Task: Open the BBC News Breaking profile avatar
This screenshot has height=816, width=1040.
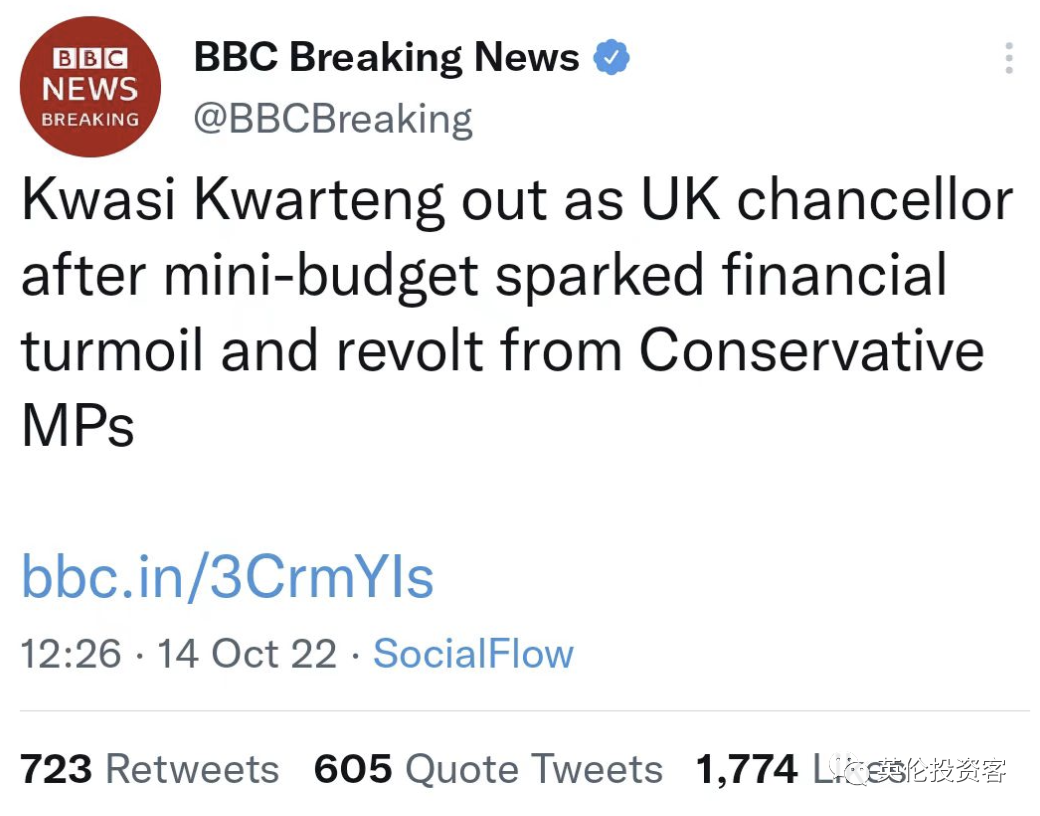Action: [91, 87]
